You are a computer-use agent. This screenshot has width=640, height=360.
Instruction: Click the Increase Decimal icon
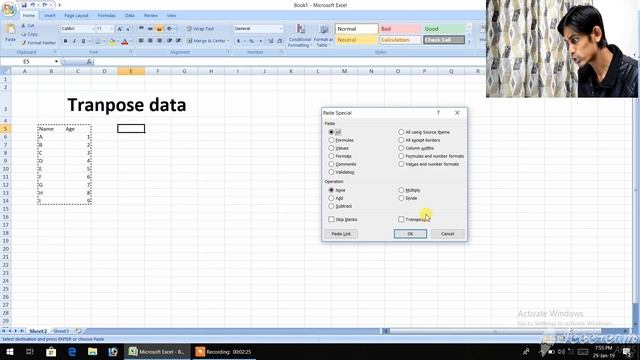(x=271, y=41)
